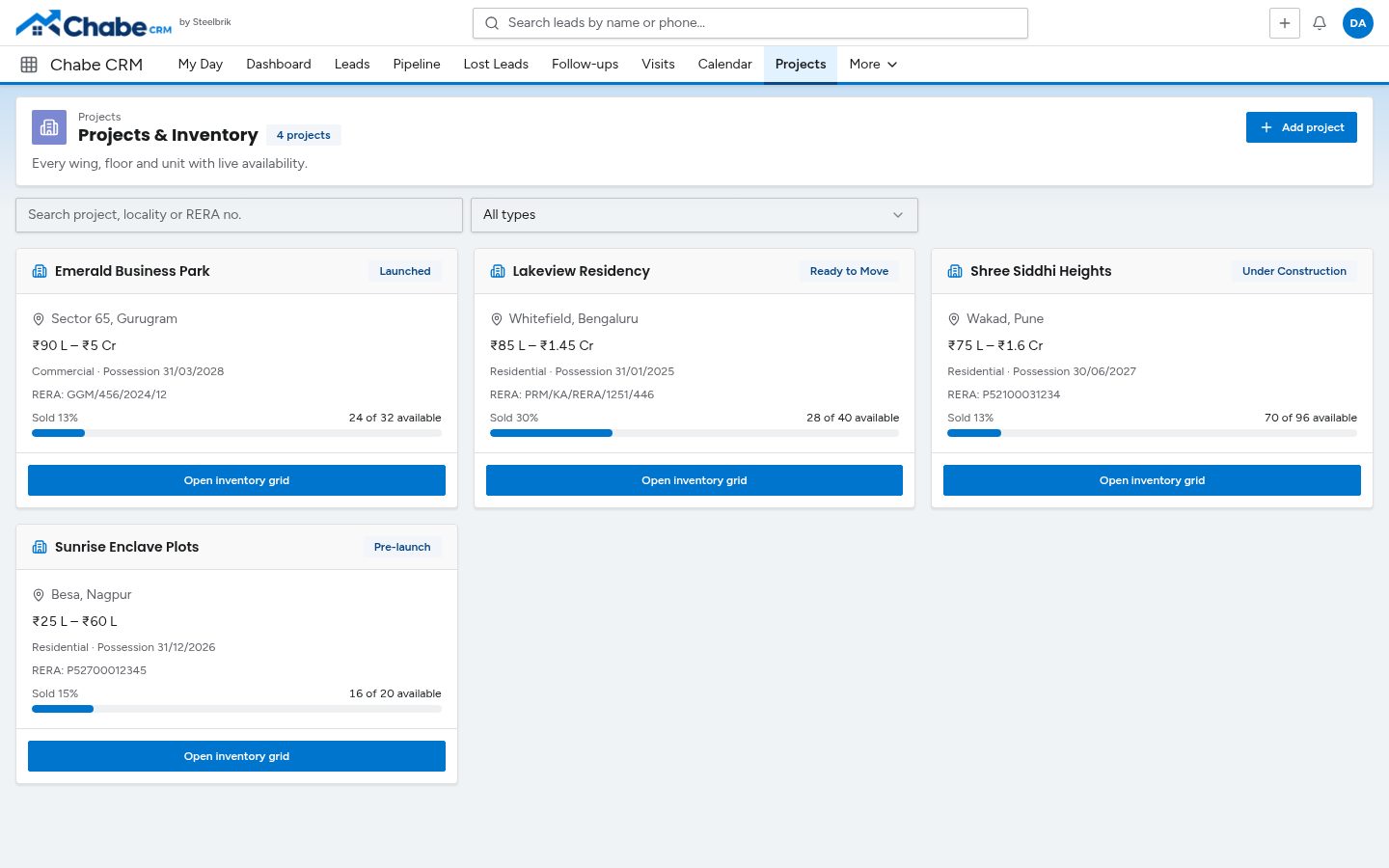The width and height of the screenshot is (1389, 868).
Task: Click the Pre-launch status badge
Action: coord(402,547)
